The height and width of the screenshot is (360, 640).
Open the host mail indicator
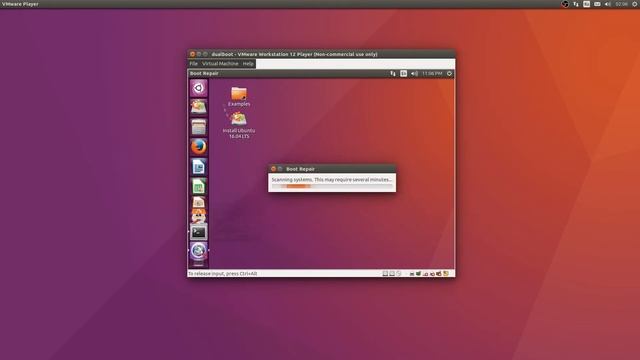pyautogui.click(x=597, y=4)
